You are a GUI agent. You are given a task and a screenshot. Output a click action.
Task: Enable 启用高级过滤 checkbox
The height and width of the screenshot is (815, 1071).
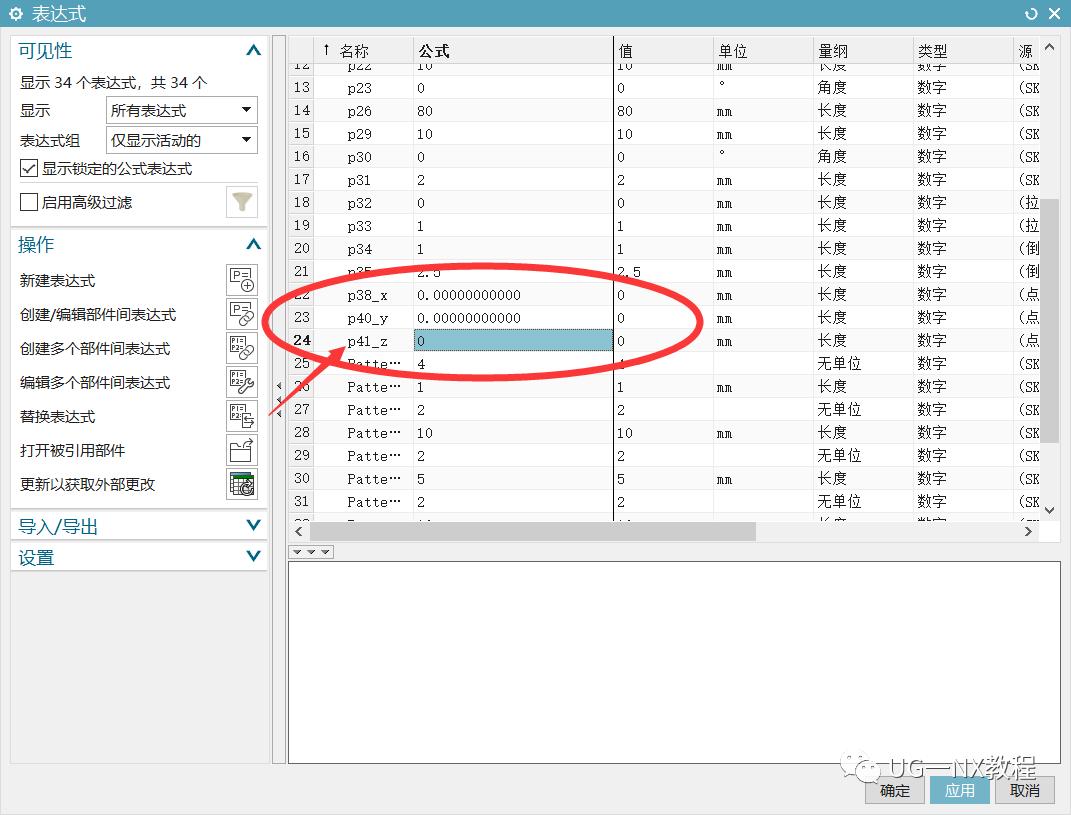pos(29,202)
